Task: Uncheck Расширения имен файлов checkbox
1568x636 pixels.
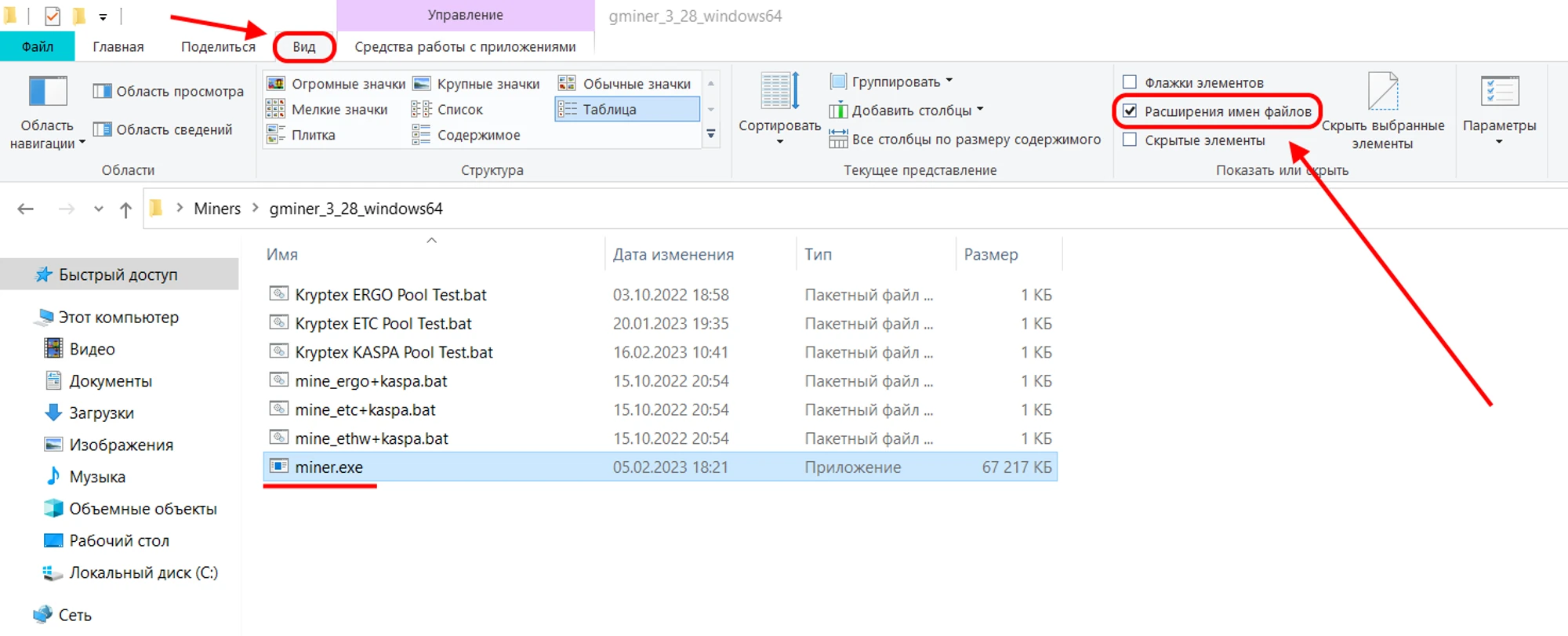Action: point(1130,111)
